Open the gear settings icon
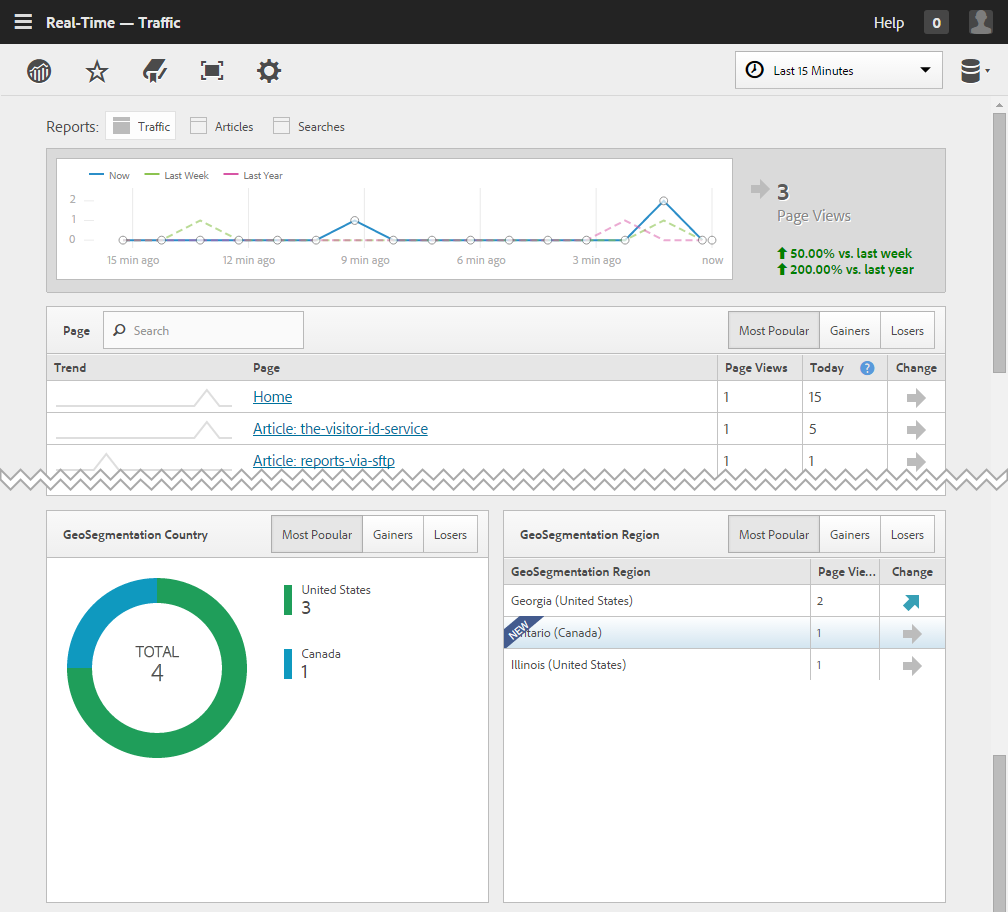1008x912 pixels. (x=269, y=71)
